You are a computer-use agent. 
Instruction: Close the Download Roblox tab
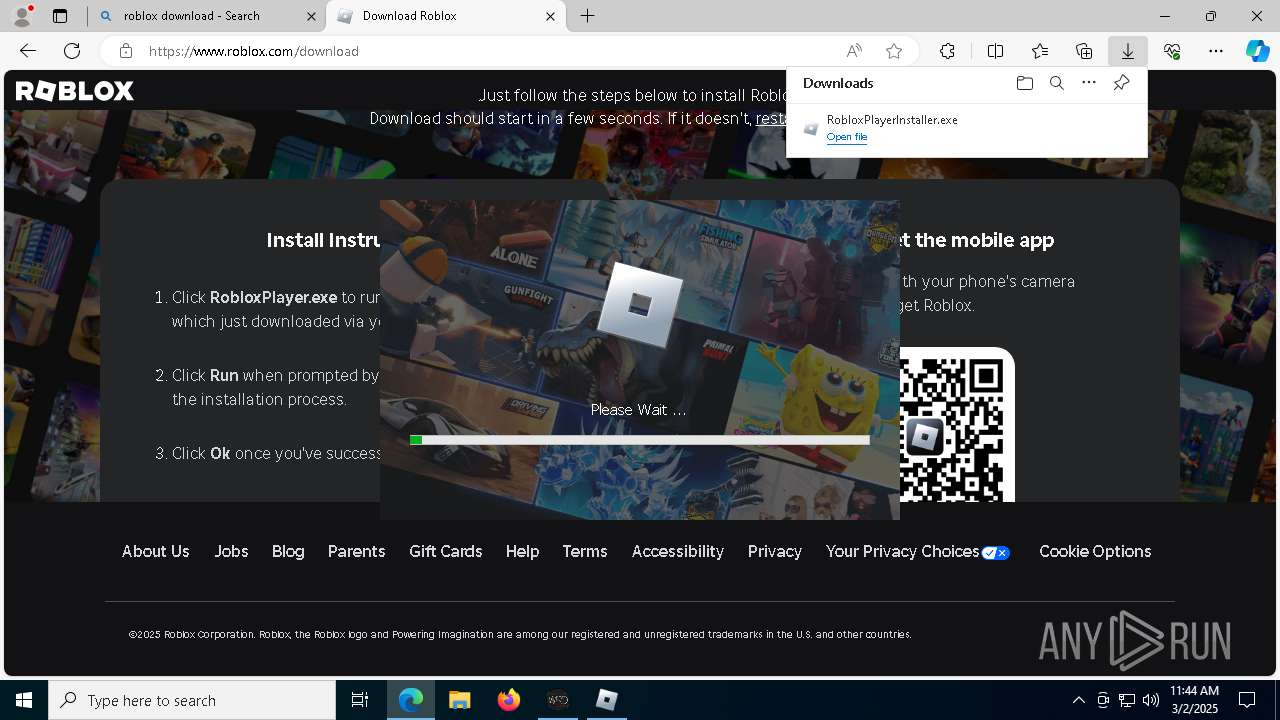coord(550,16)
